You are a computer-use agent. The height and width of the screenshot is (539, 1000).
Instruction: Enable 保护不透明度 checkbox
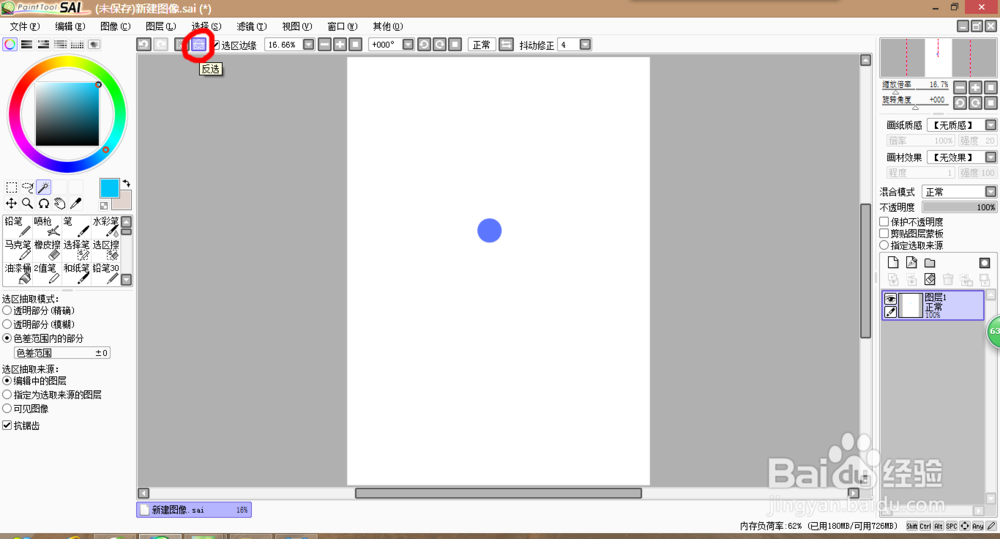point(884,221)
